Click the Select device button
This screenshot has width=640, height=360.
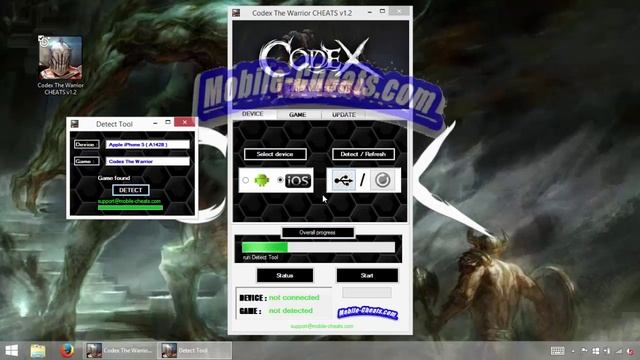[x=275, y=154]
